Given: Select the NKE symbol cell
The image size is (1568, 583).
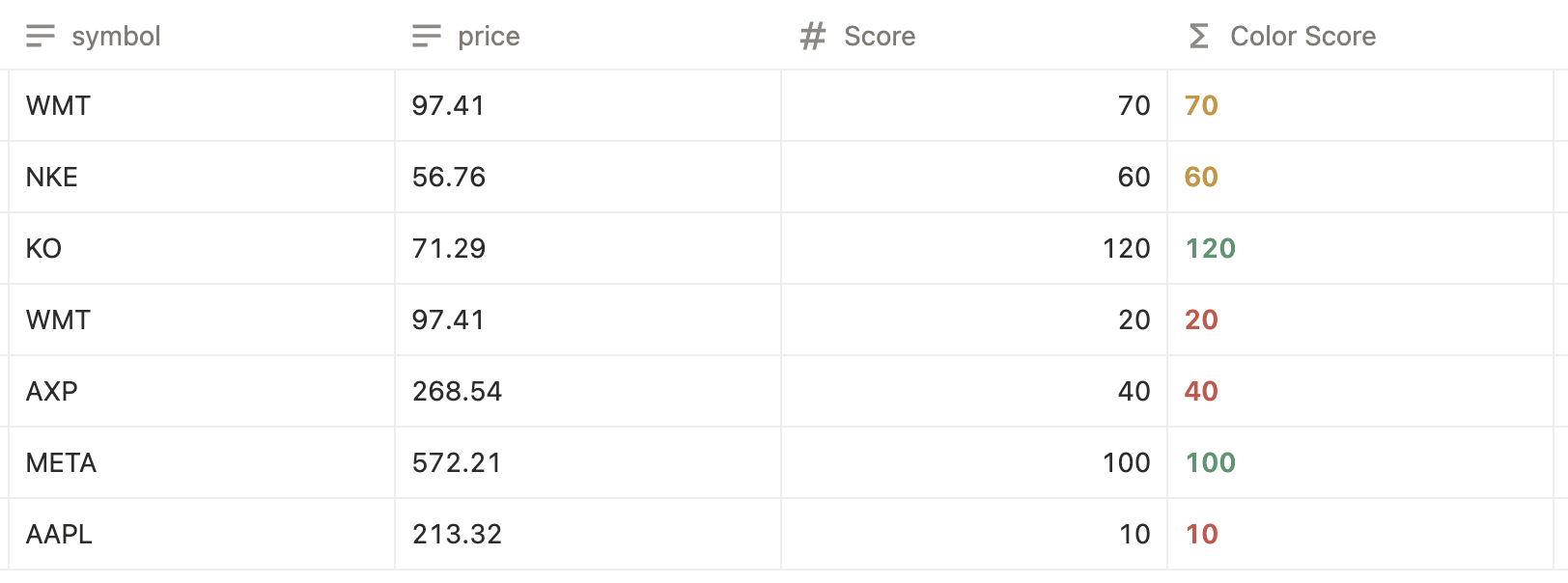Looking at the screenshot, I should pyautogui.click(x=50, y=178).
